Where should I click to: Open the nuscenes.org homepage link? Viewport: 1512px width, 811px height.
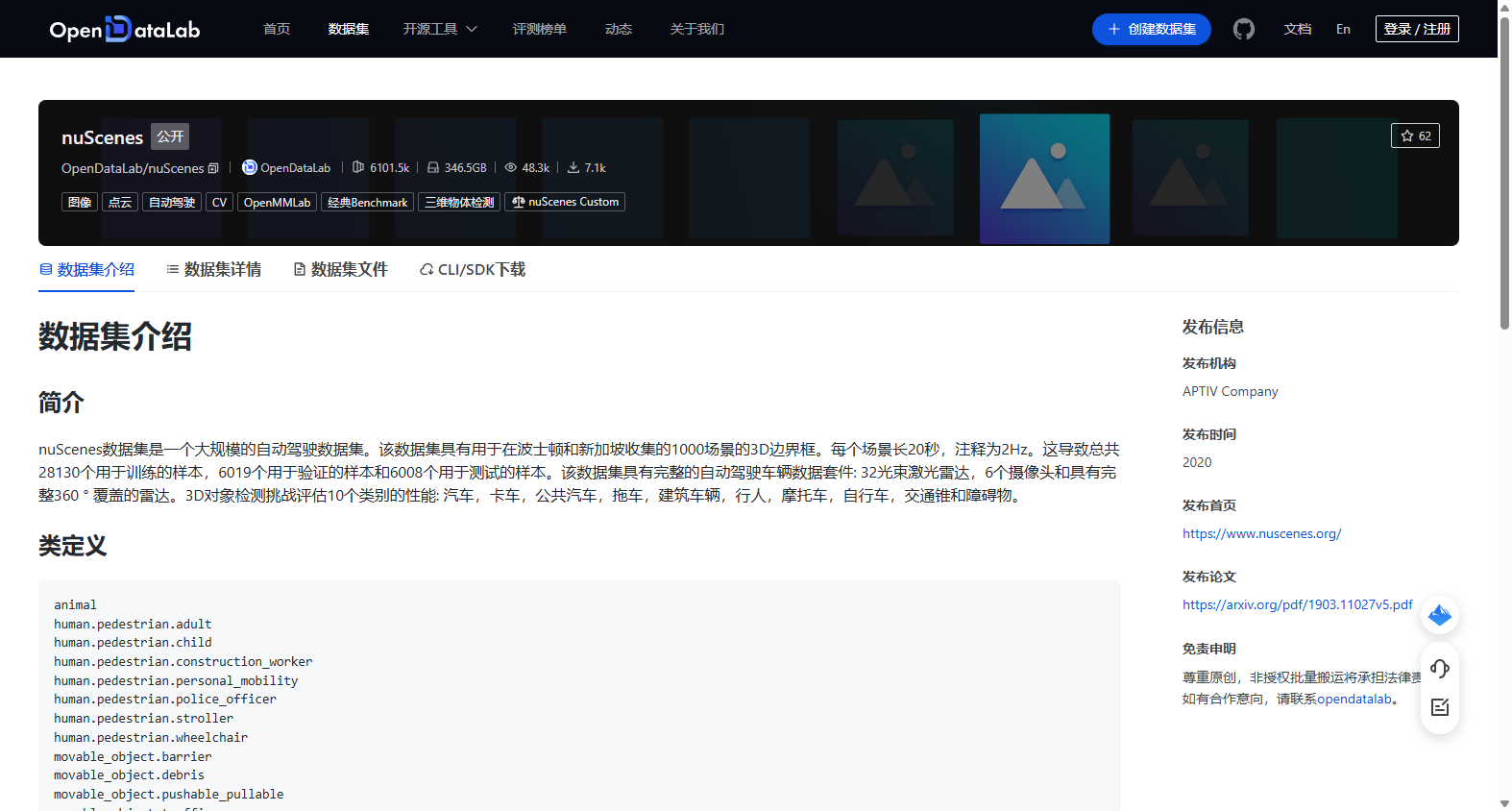pyautogui.click(x=1261, y=533)
